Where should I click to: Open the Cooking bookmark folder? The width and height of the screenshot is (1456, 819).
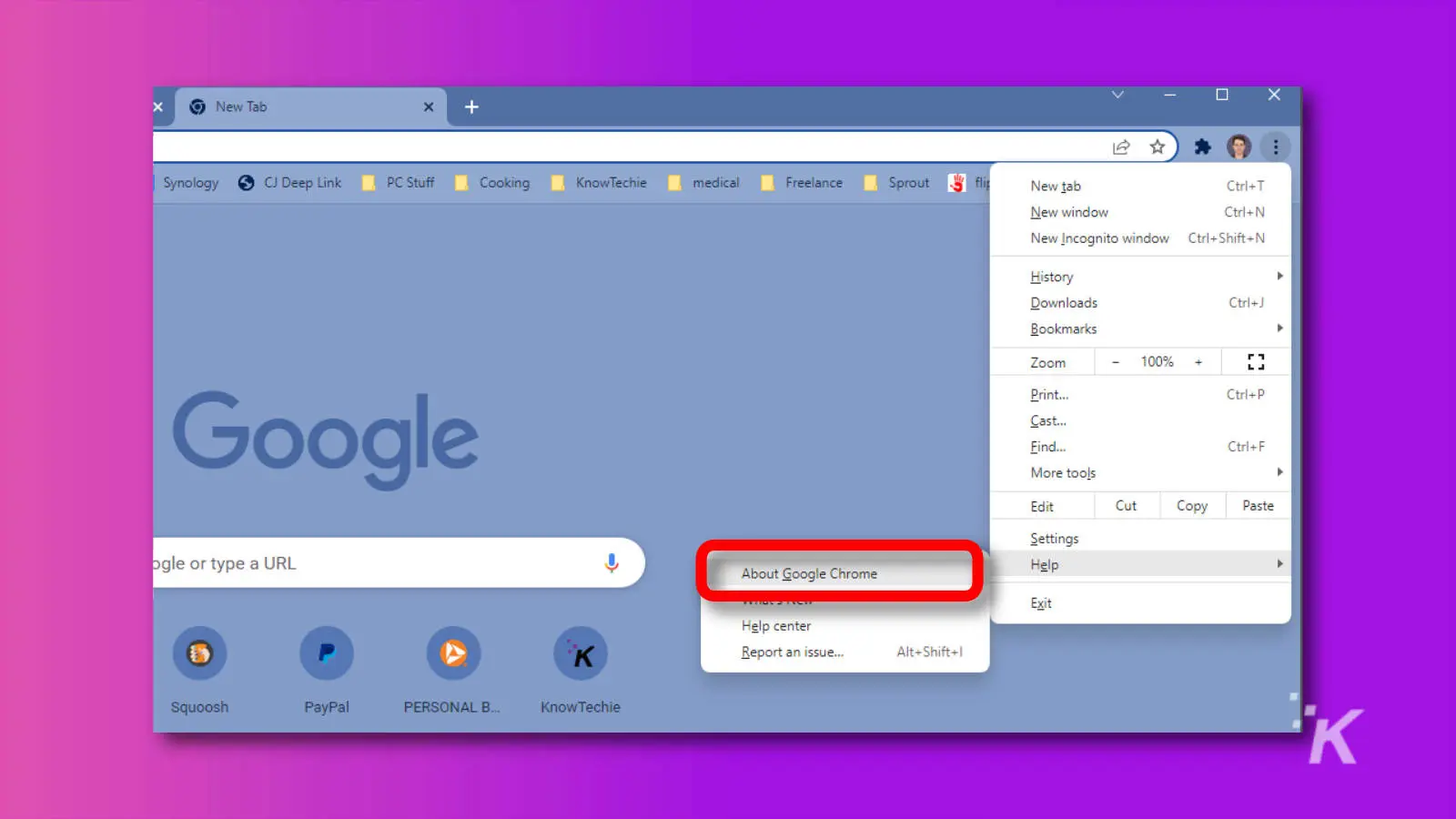(x=492, y=183)
